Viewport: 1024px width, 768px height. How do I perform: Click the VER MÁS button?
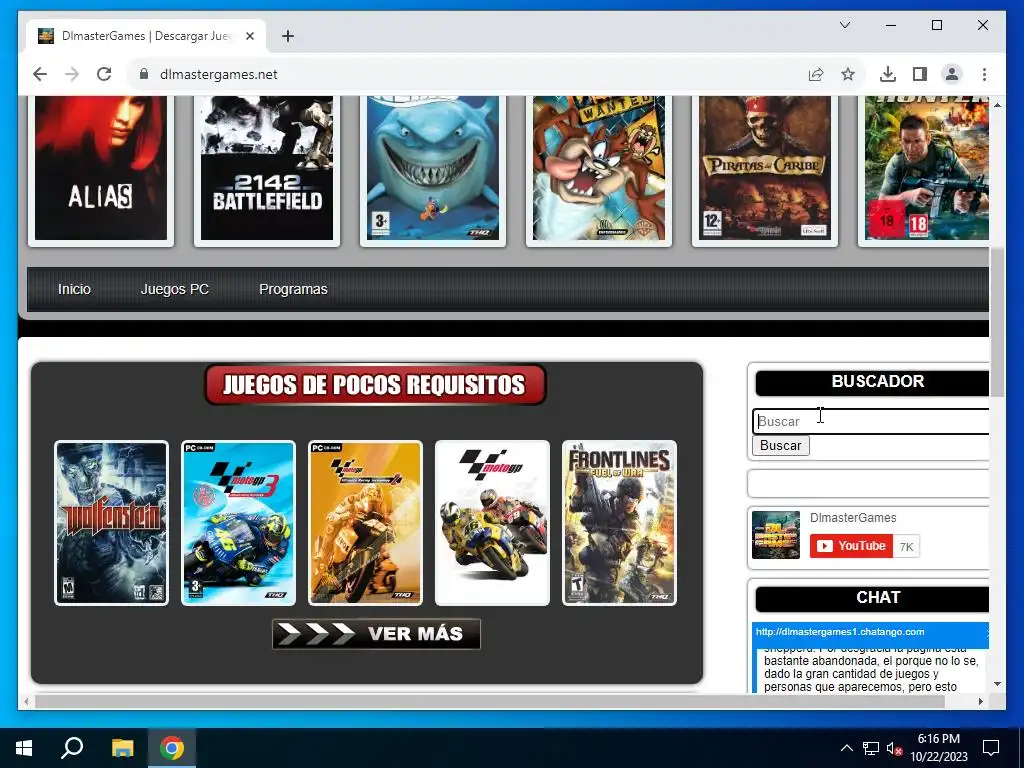click(376, 633)
